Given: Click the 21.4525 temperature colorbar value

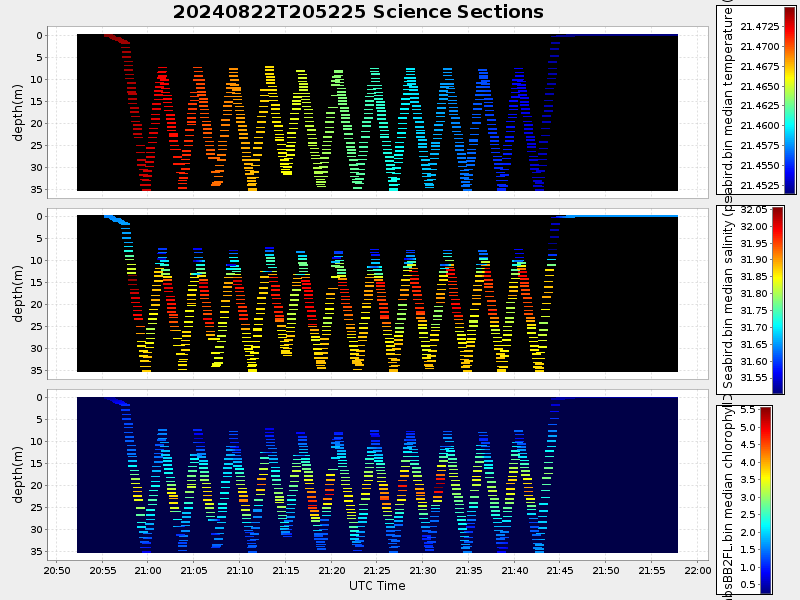Looking at the screenshot, I should [760, 185].
